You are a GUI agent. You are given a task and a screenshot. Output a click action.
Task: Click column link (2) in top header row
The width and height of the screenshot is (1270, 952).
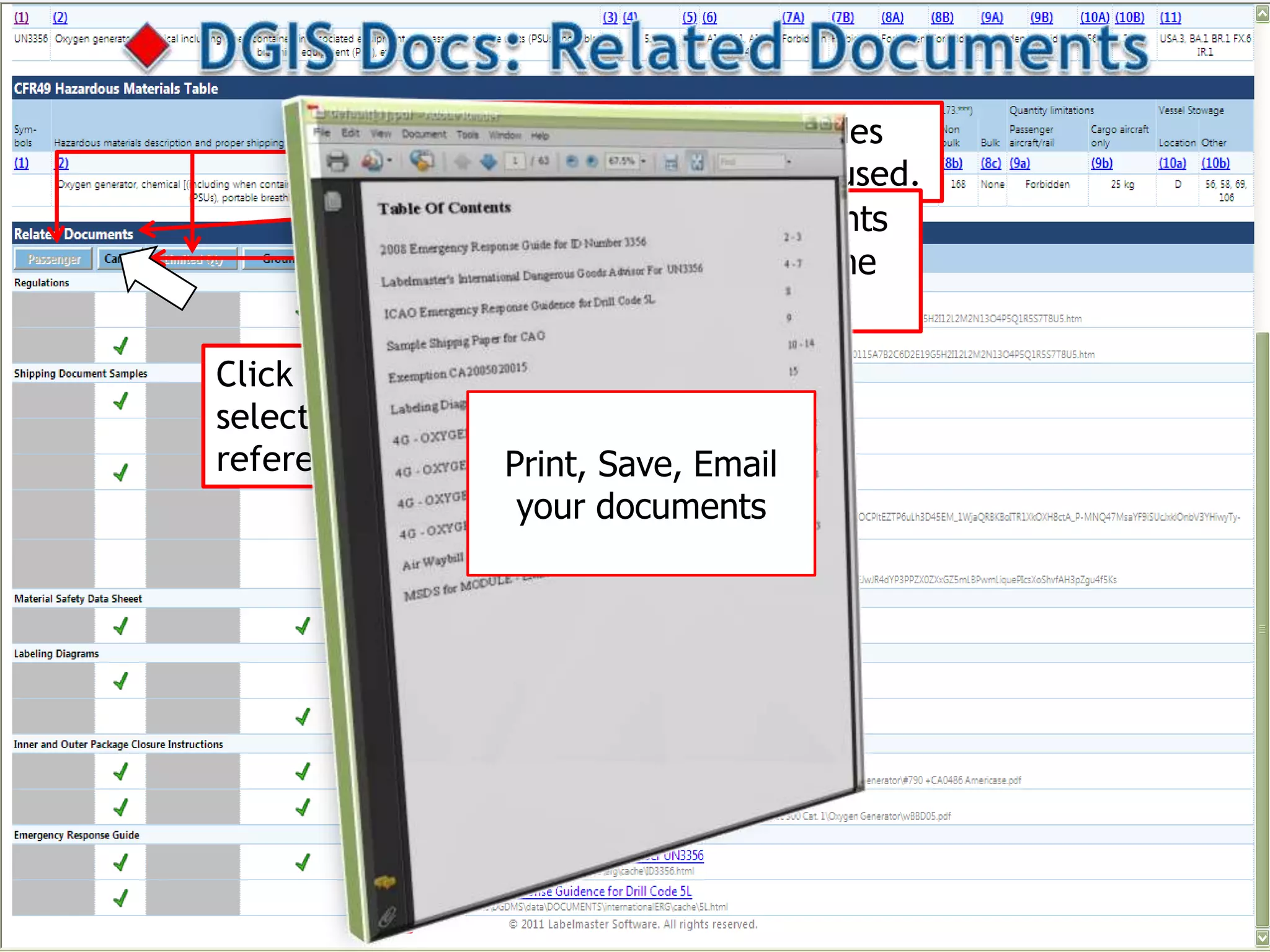click(x=60, y=17)
